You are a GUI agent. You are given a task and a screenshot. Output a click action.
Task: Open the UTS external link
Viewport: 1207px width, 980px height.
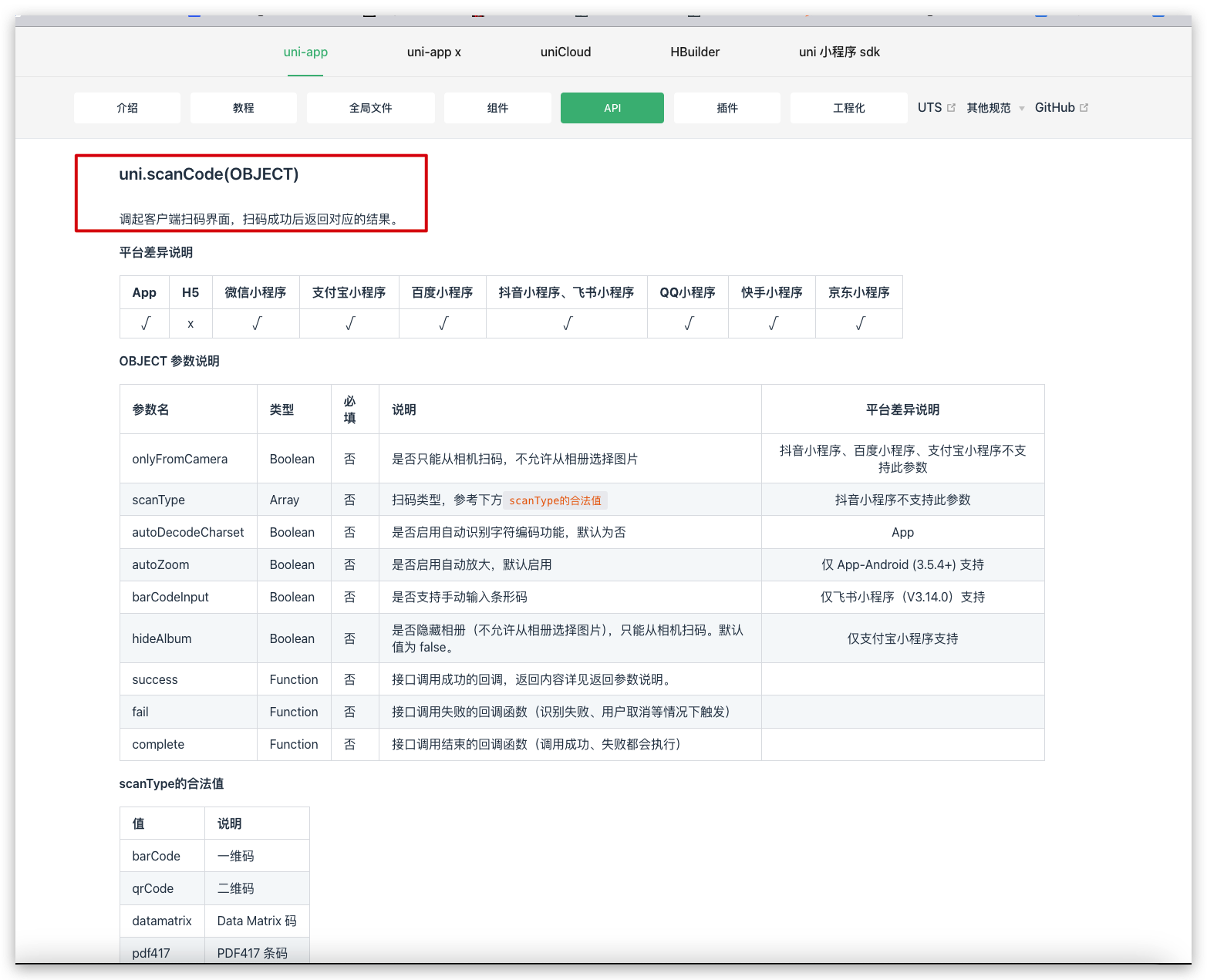pos(929,108)
